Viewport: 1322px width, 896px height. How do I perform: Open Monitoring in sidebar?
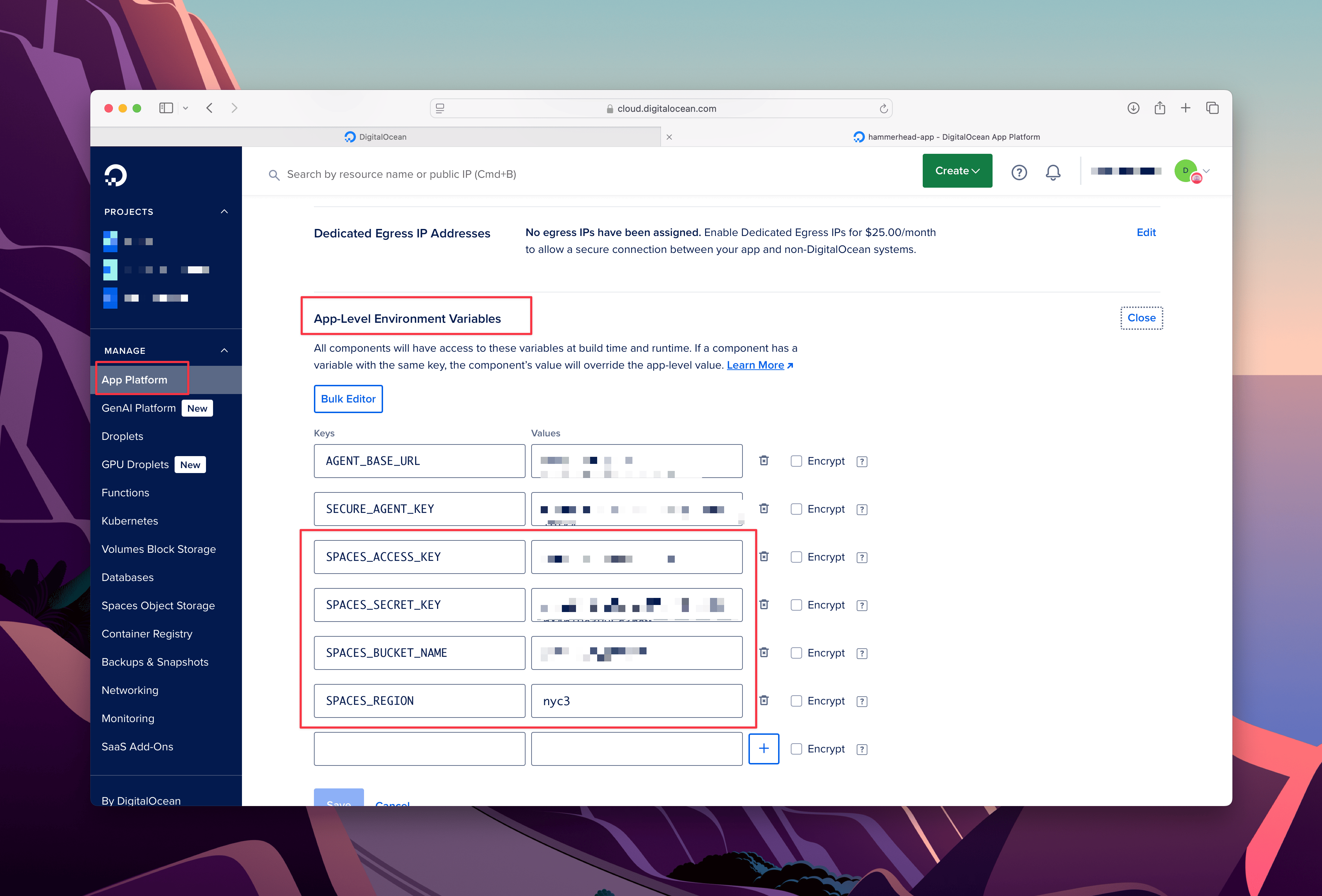[x=127, y=719]
